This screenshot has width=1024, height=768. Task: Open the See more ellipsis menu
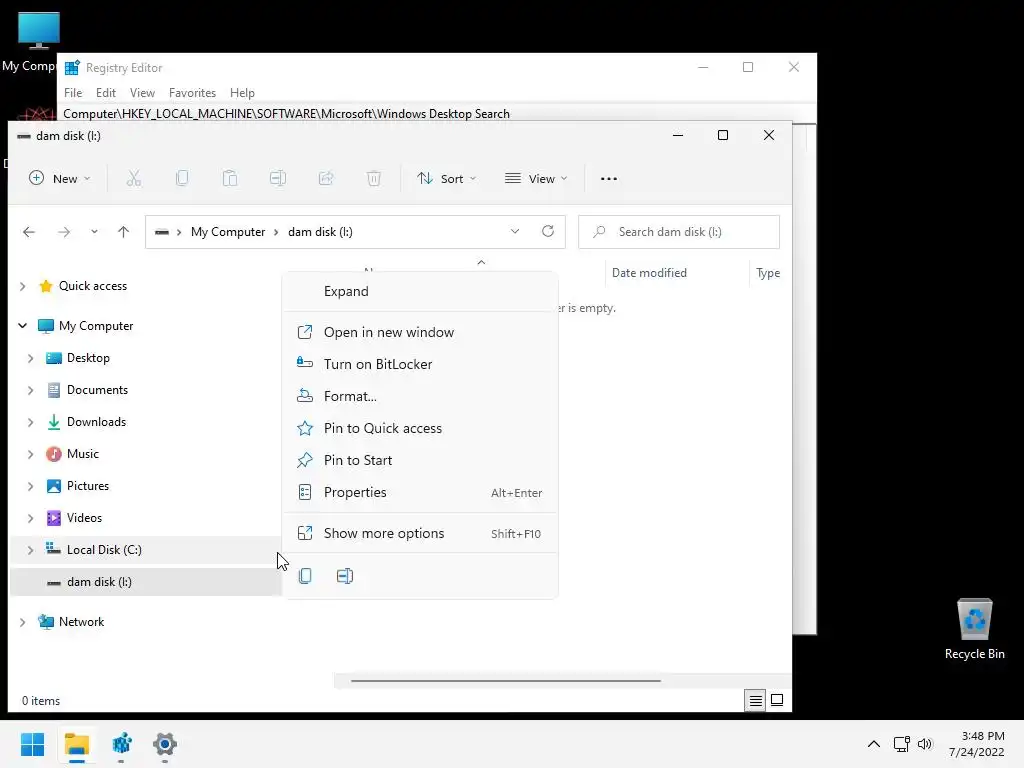pos(609,178)
